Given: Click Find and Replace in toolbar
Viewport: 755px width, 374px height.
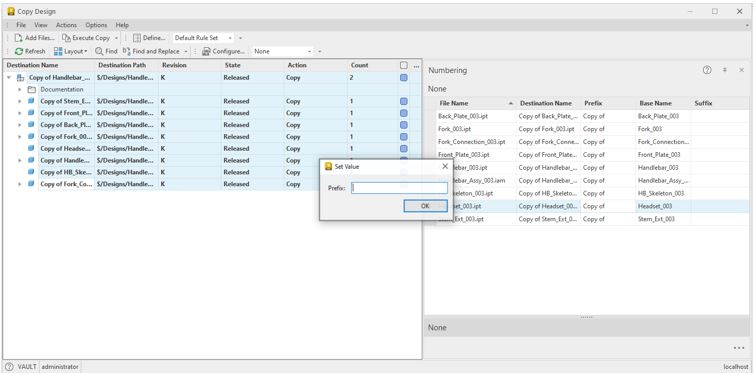Looking at the screenshot, I should click(151, 51).
